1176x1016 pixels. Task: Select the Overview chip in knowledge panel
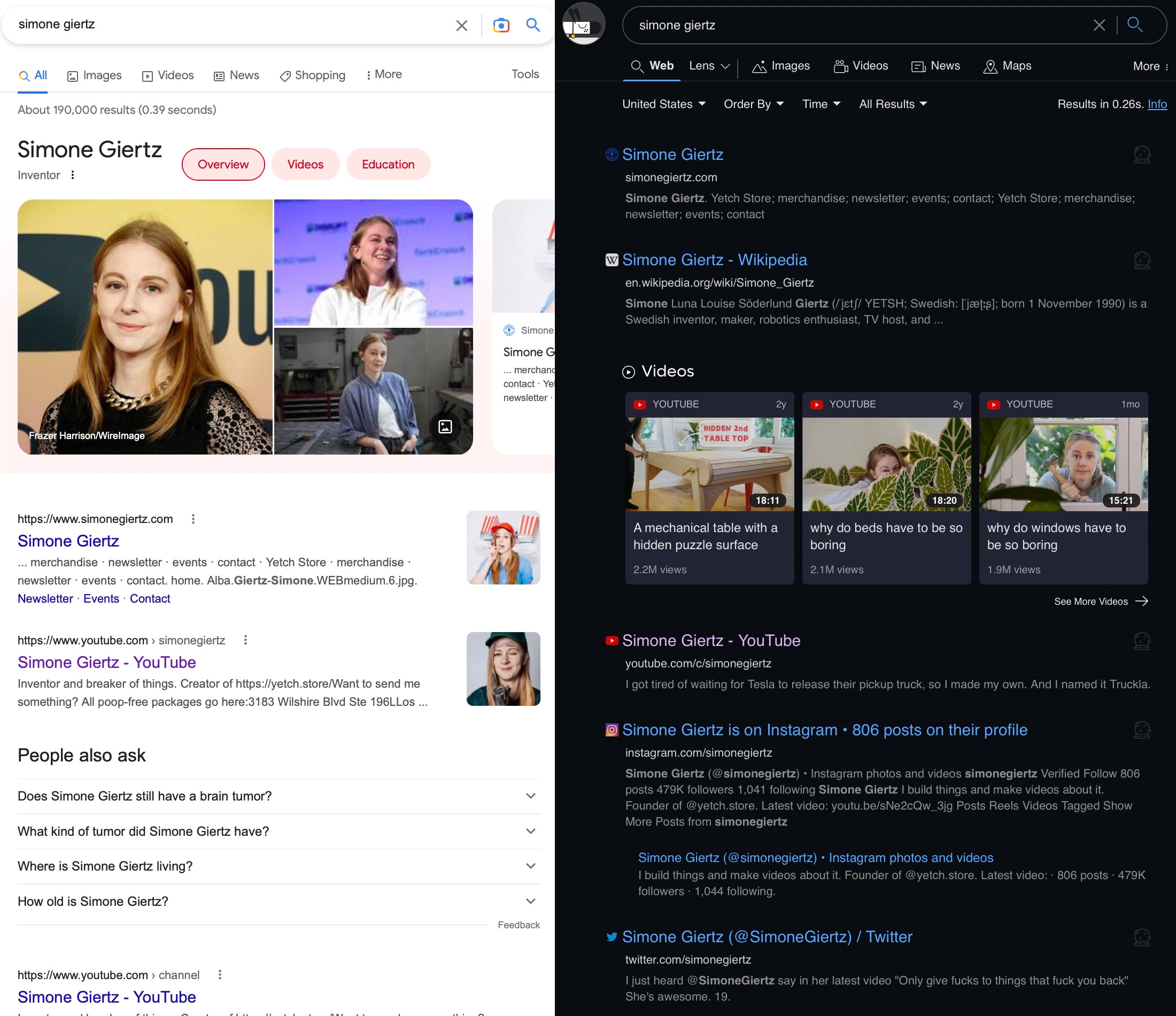coord(223,164)
